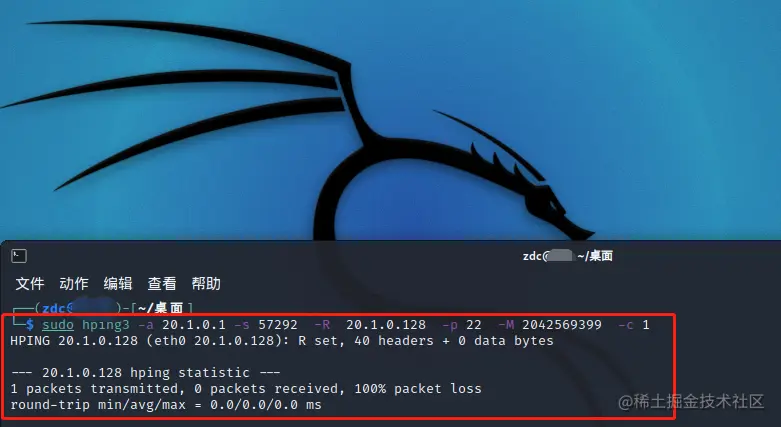This screenshot has width=781, height=427.
Task: Click target IP 20.1.0.128 in command line
Action: pyautogui.click(x=386, y=325)
